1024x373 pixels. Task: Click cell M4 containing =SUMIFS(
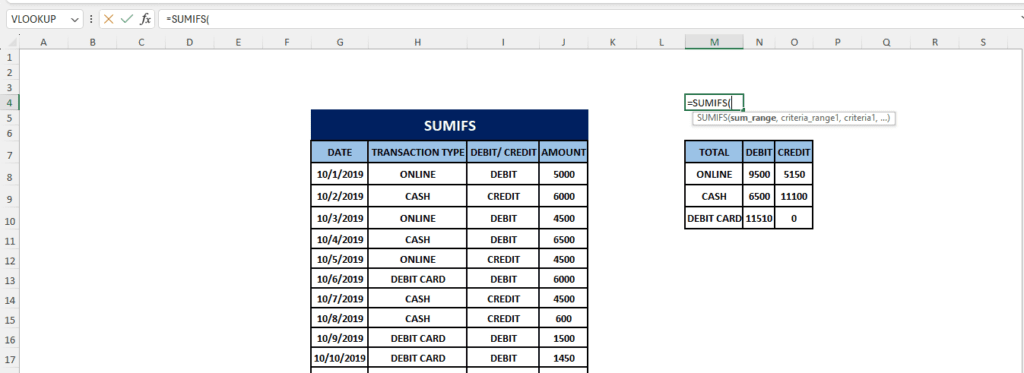[714, 103]
